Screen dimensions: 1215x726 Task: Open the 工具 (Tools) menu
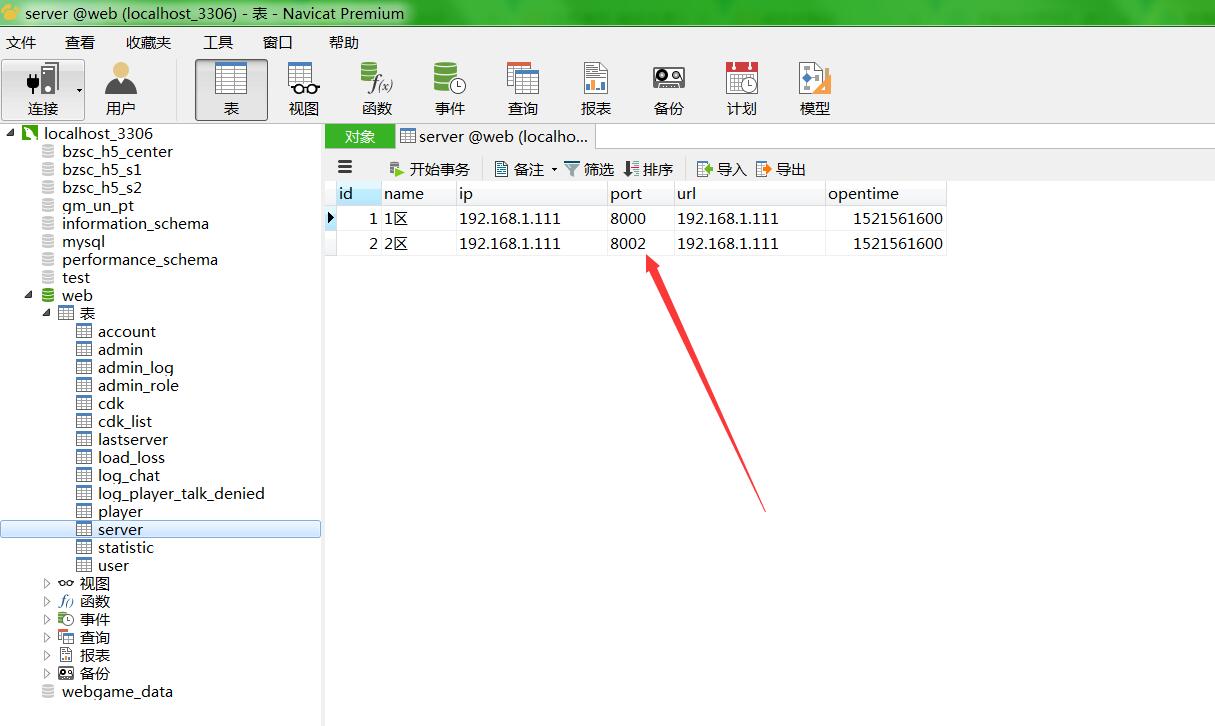tap(217, 42)
